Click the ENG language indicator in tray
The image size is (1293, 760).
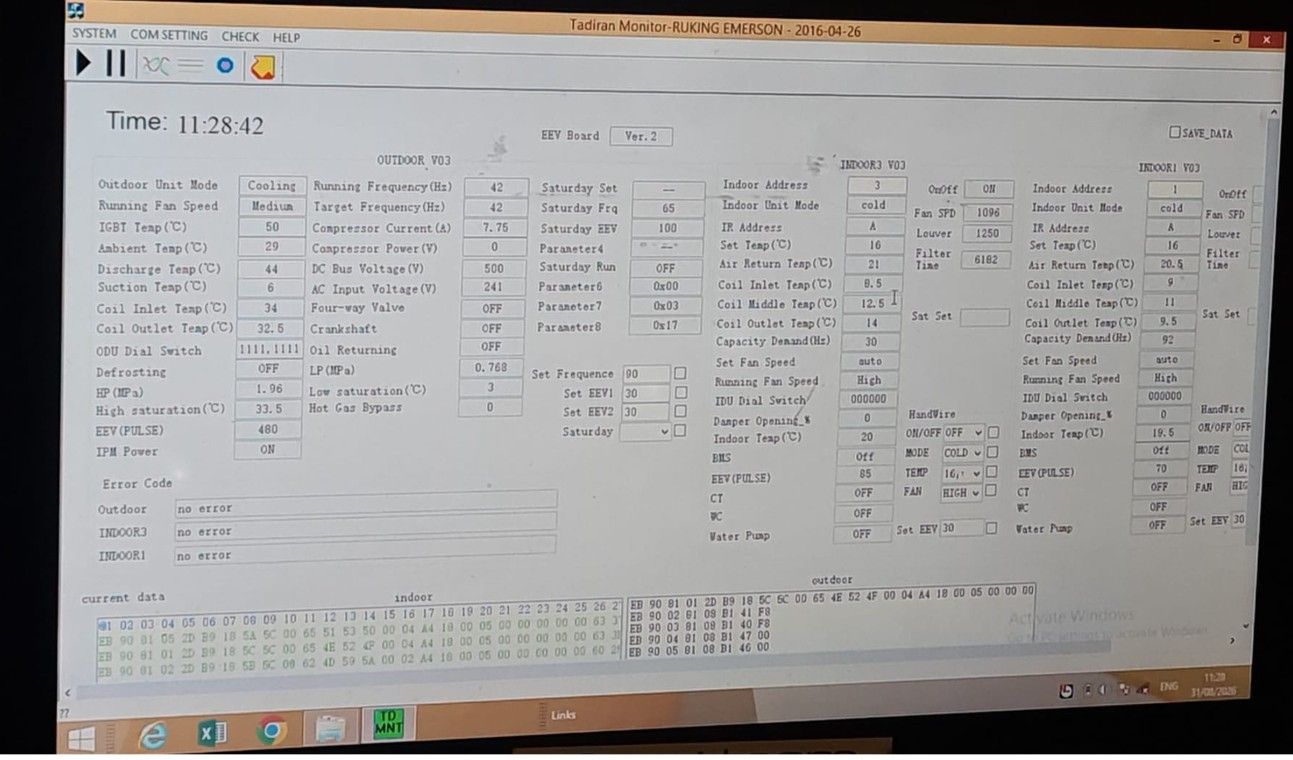tap(1168, 687)
